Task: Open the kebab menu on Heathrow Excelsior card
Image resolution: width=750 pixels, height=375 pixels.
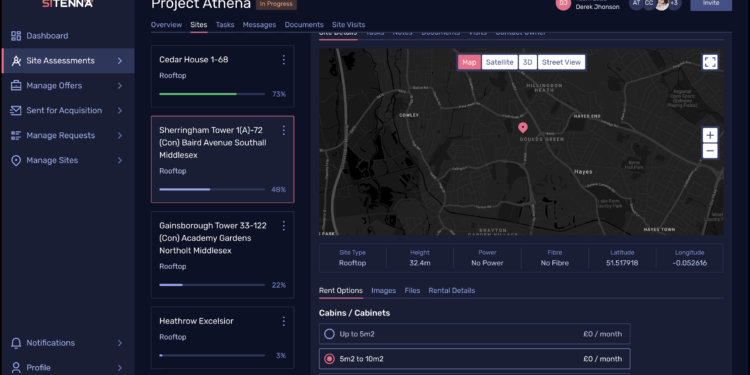Action: [x=284, y=321]
